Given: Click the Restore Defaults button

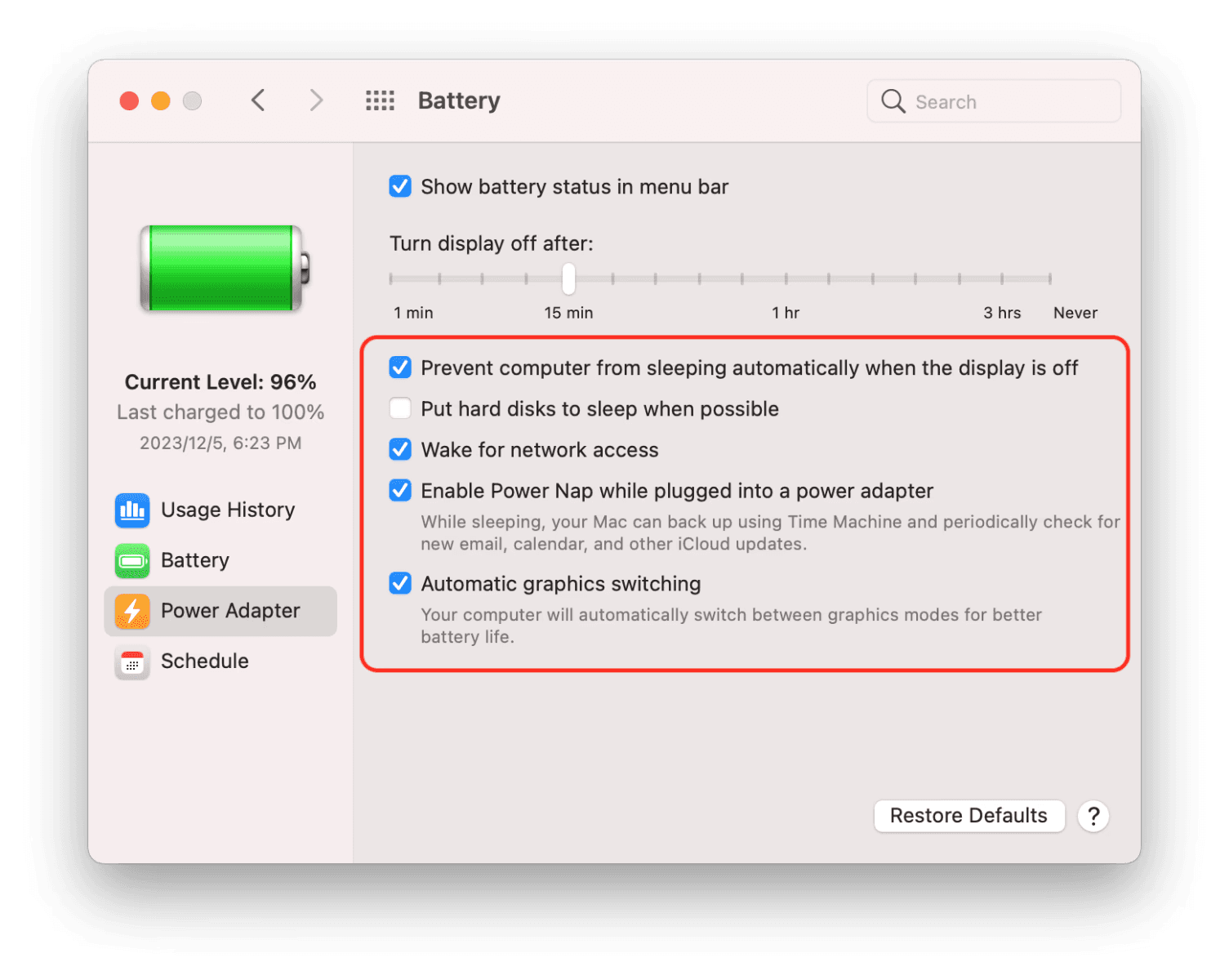Looking at the screenshot, I should (969, 815).
